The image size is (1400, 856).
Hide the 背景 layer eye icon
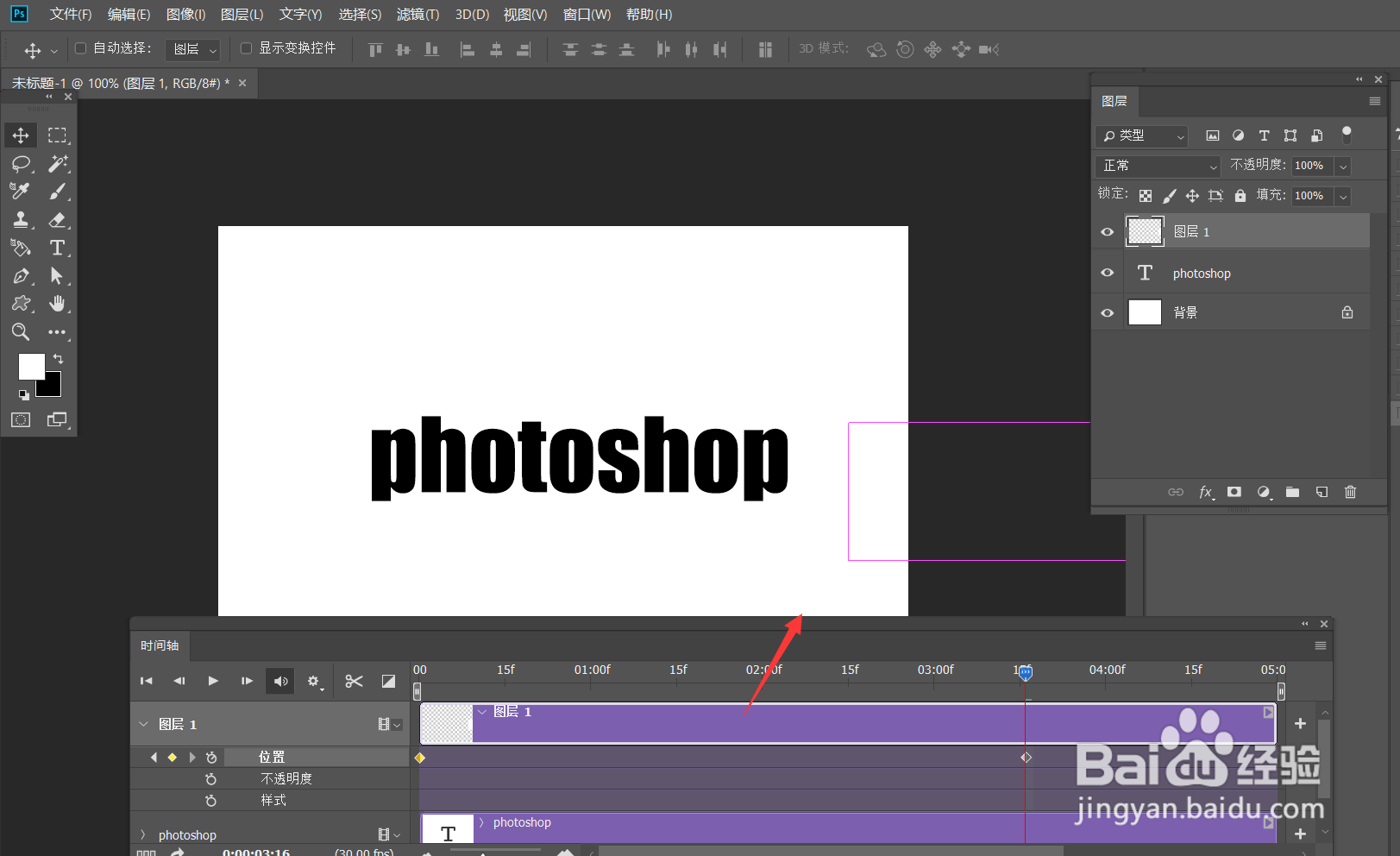[1108, 312]
